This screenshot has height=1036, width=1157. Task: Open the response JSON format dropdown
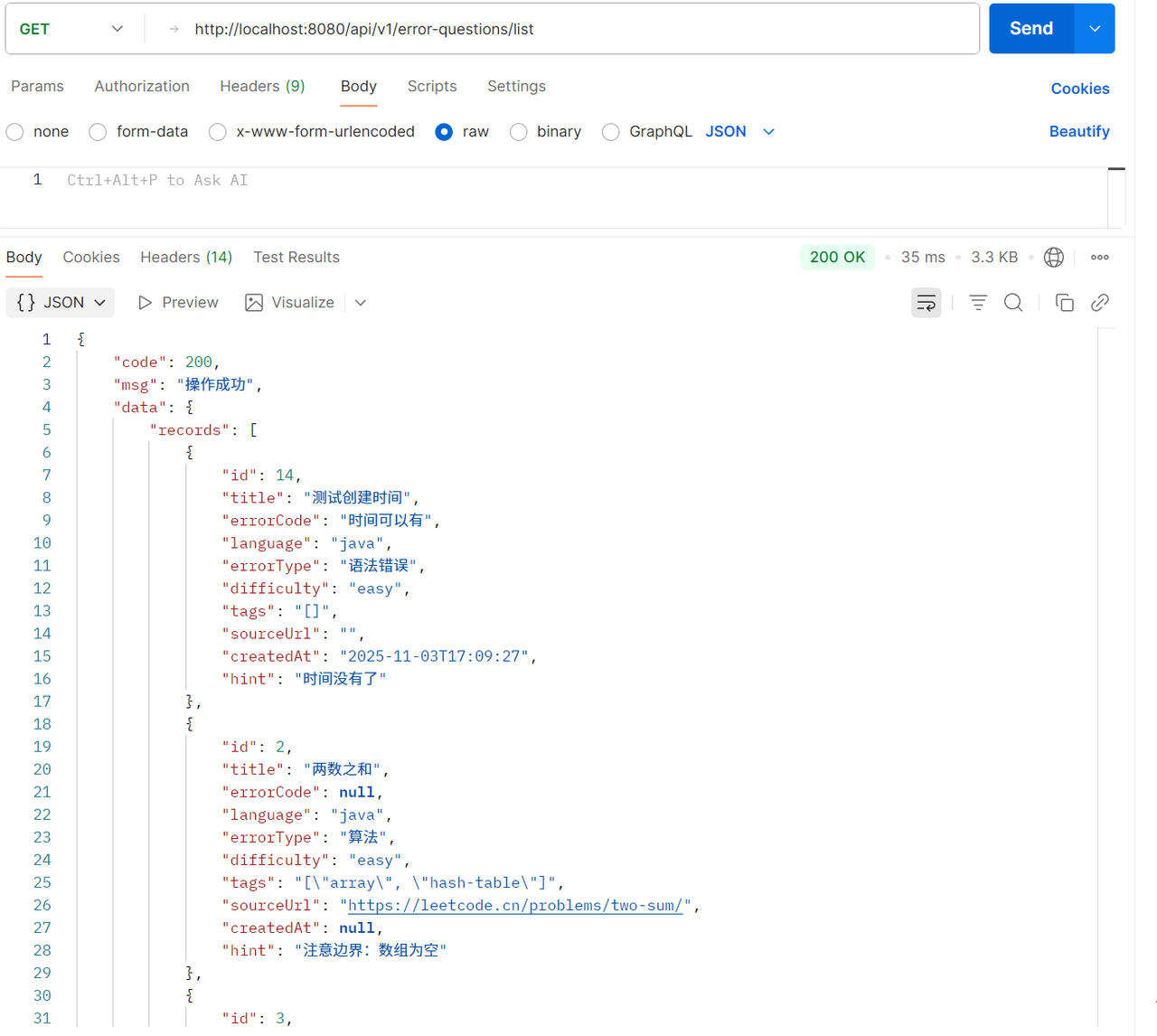[x=61, y=303]
